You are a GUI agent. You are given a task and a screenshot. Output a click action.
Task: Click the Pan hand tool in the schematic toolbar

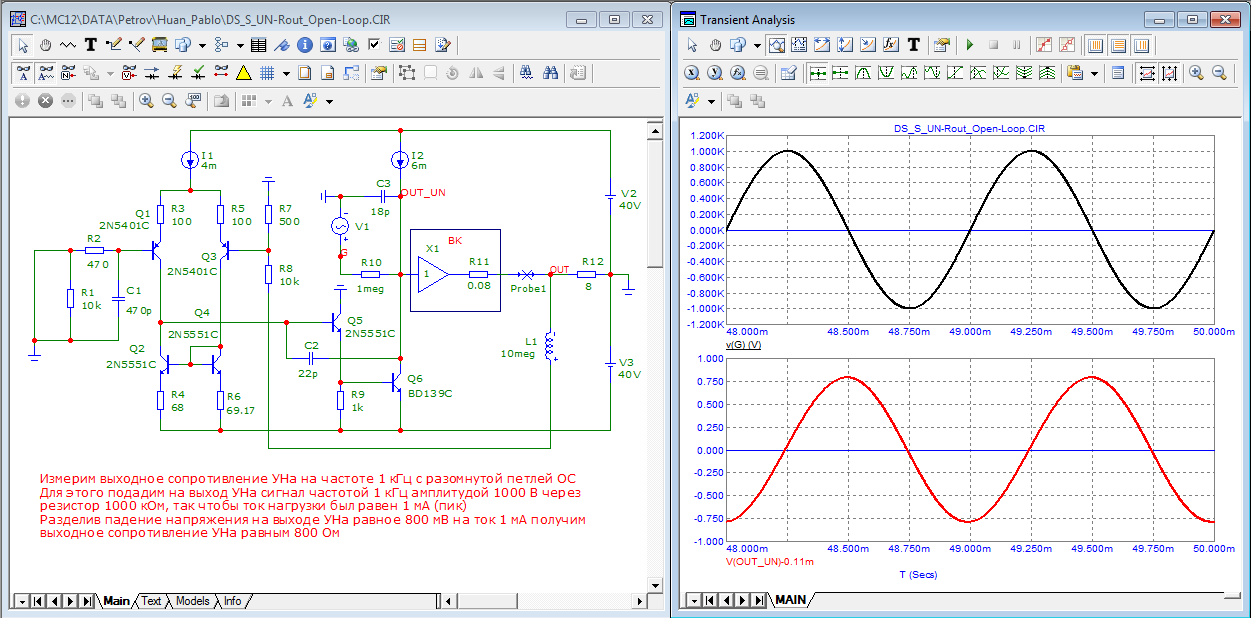46,44
